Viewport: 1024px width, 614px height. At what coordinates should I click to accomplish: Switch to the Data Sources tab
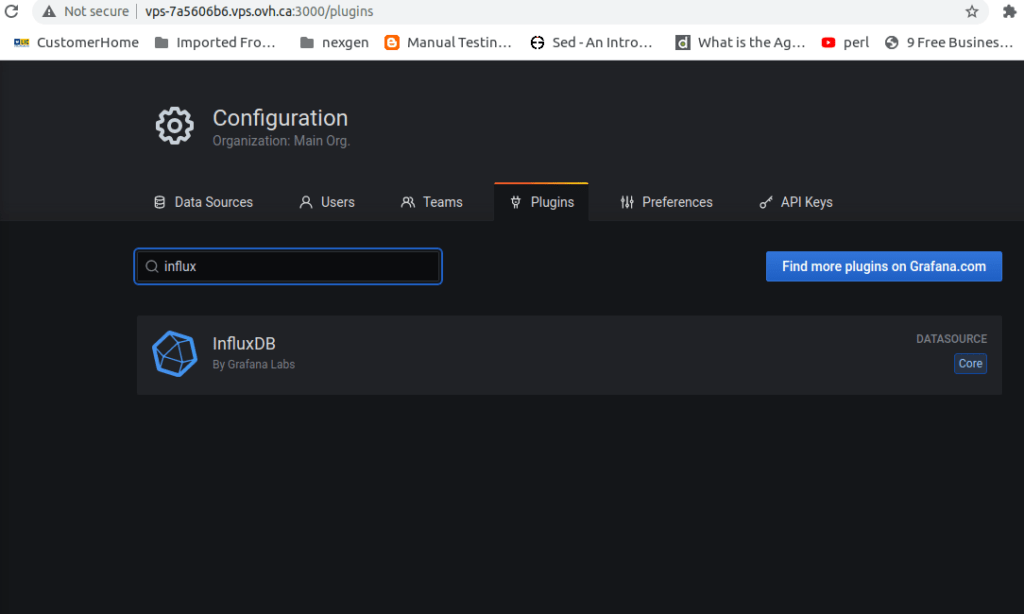coord(203,202)
